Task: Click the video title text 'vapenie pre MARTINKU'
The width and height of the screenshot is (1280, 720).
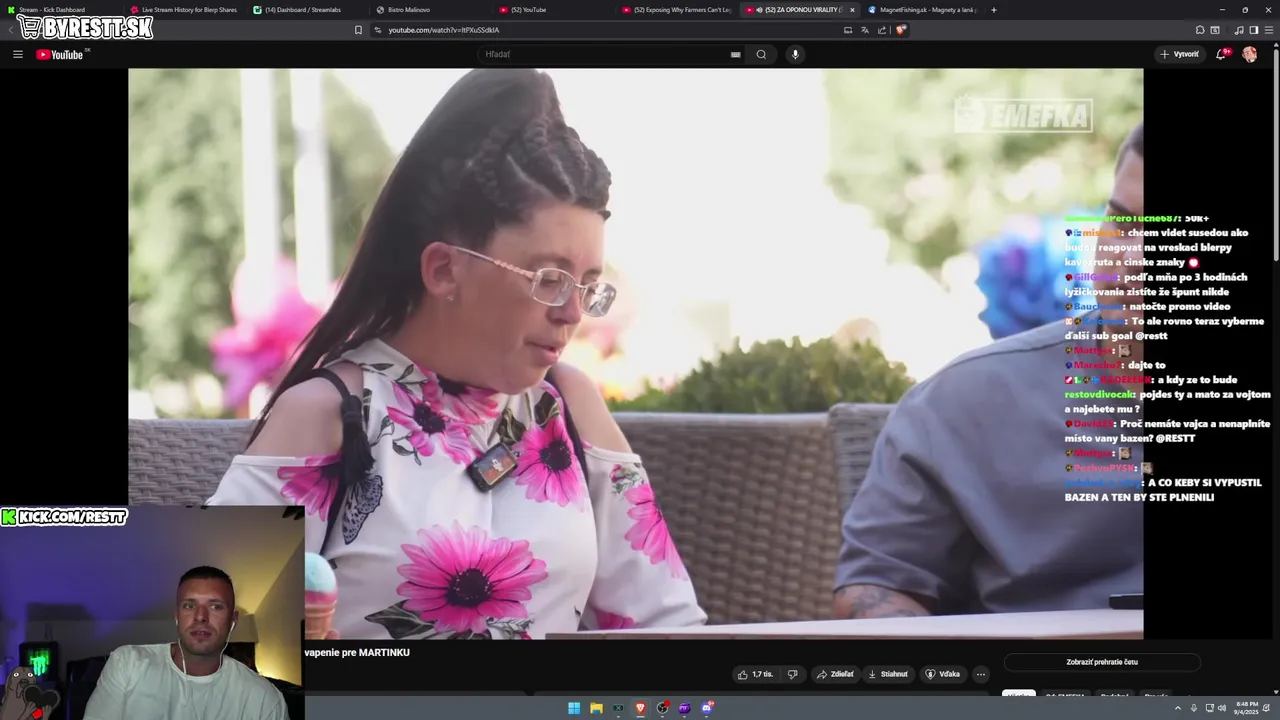Action: [x=357, y=652]
